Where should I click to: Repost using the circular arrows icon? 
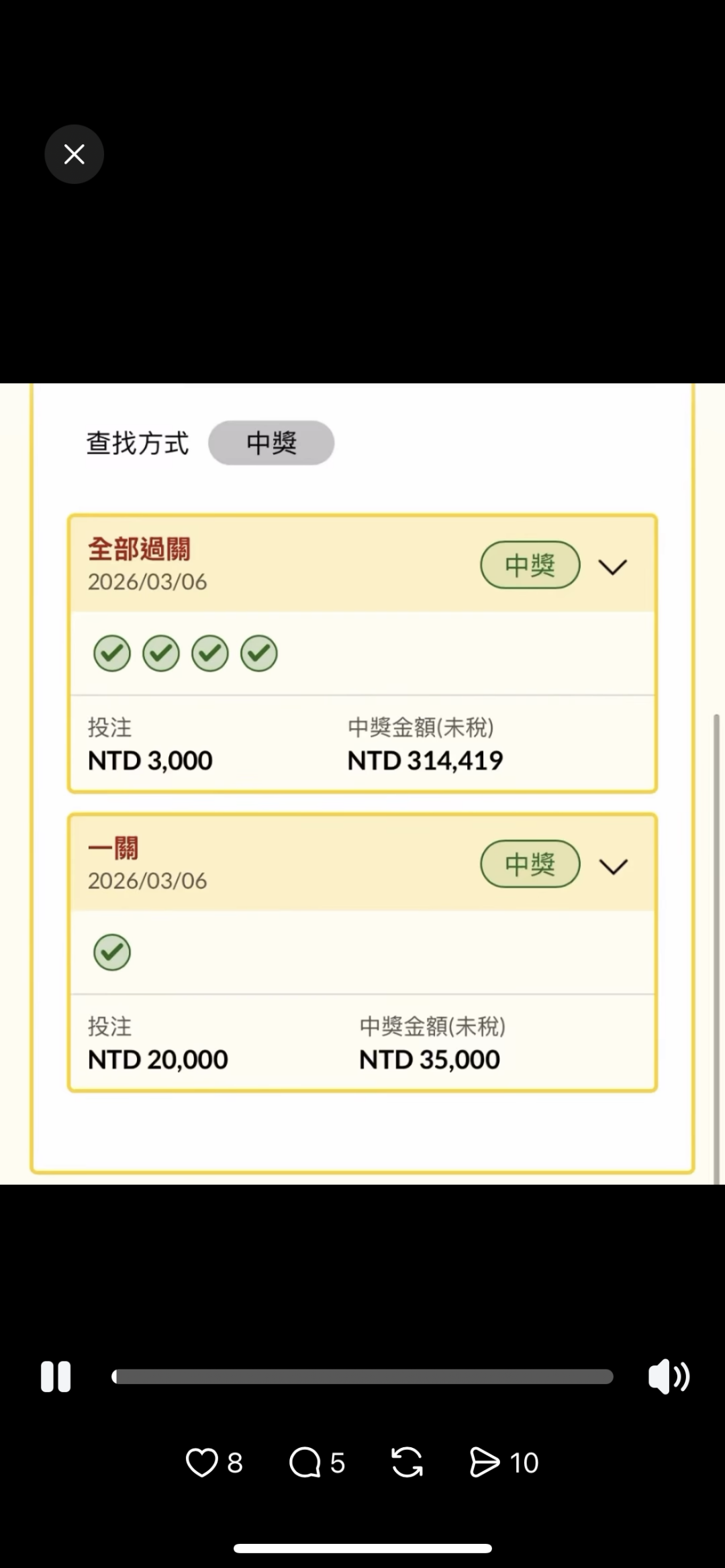[x=407, y=1463]
